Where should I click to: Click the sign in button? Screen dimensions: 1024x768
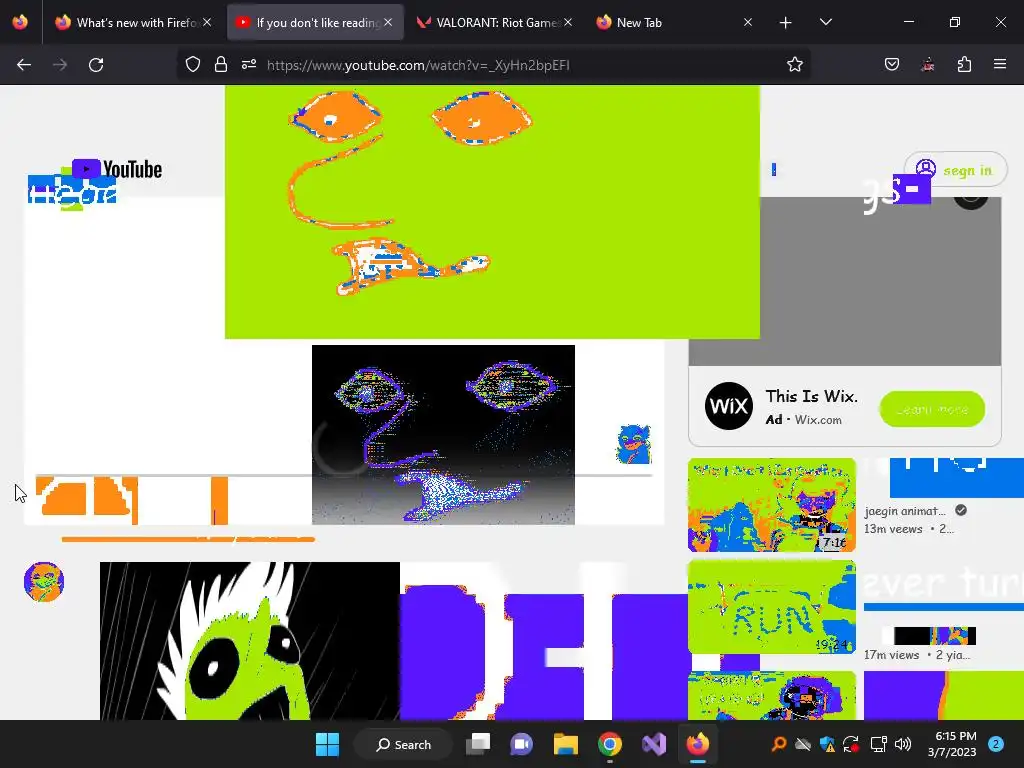coord(955,170)
